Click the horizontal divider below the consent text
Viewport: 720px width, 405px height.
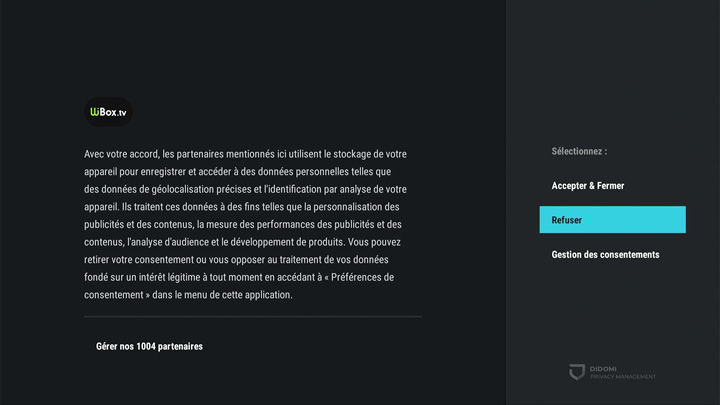click(253, 316)
